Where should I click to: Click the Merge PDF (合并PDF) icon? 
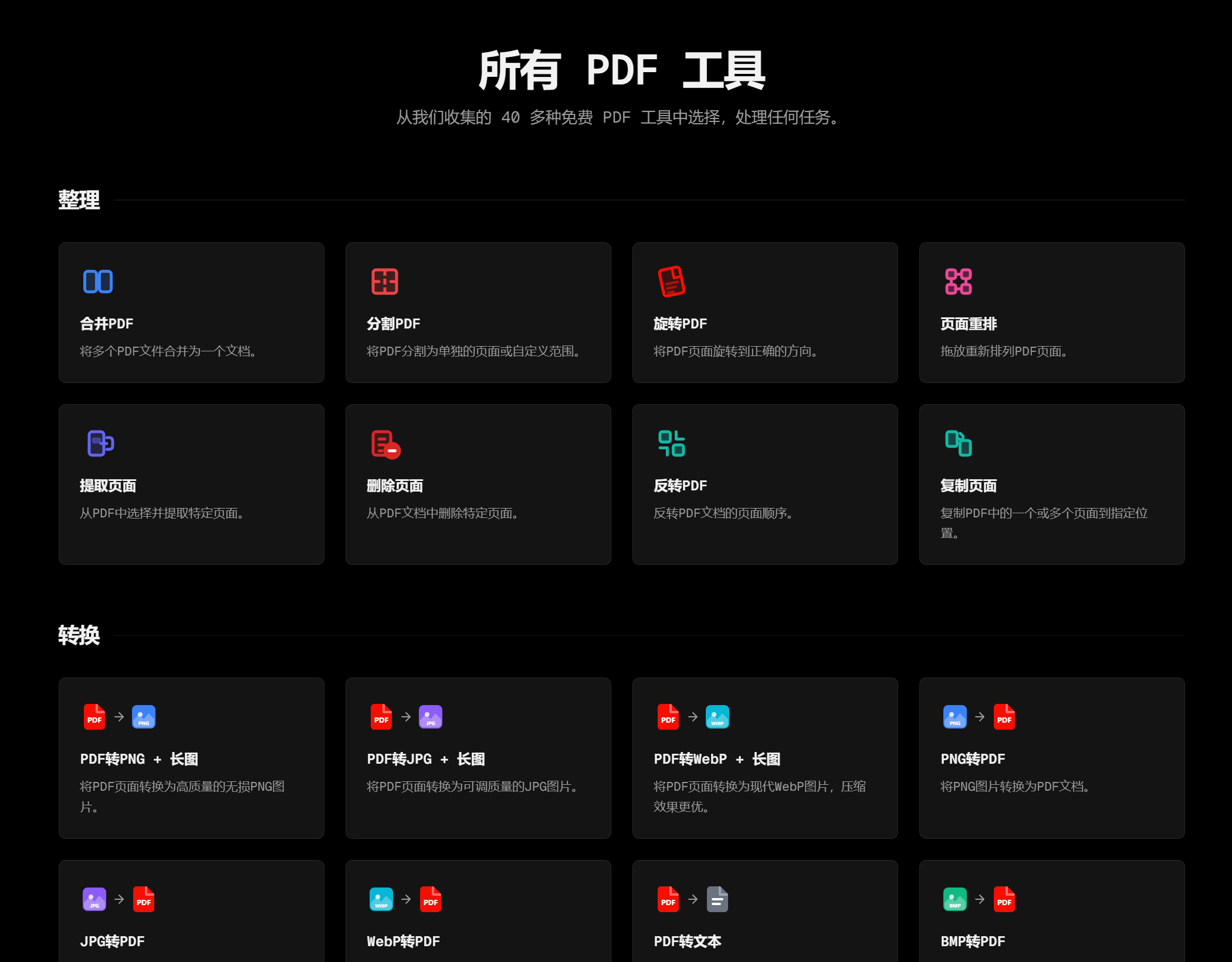click(x=98, y=282)
